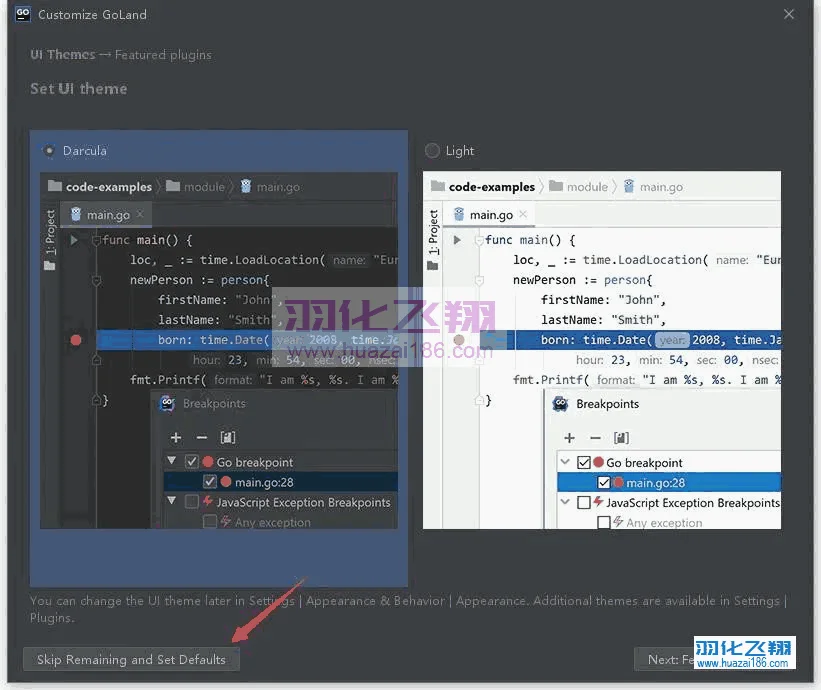The width and height of the screenshot is (821, 690).
Task: Click Project folder icon in Light side strip
Action: coord(432,266)
